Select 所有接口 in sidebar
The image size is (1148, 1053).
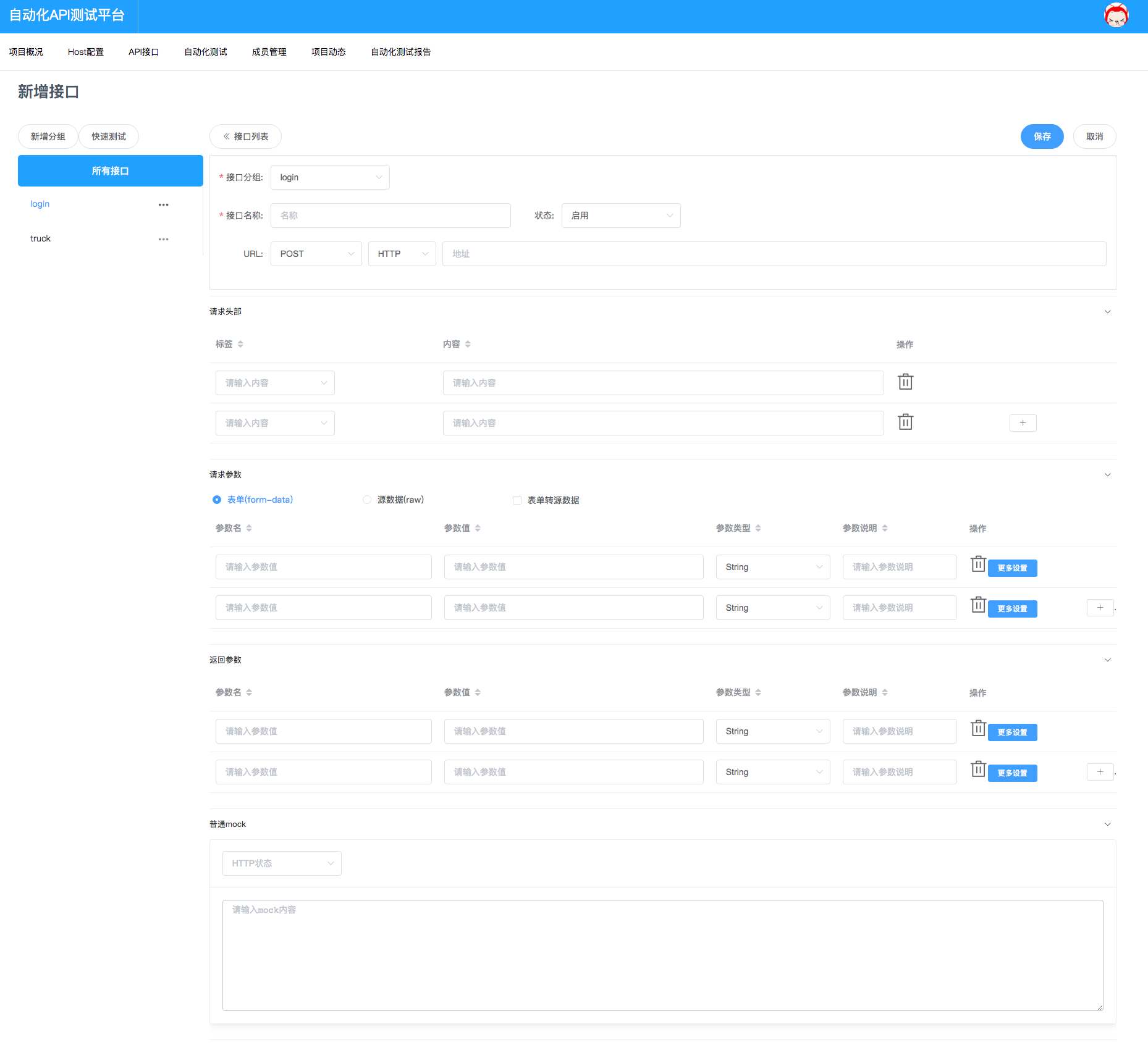[x=111, y=171]
